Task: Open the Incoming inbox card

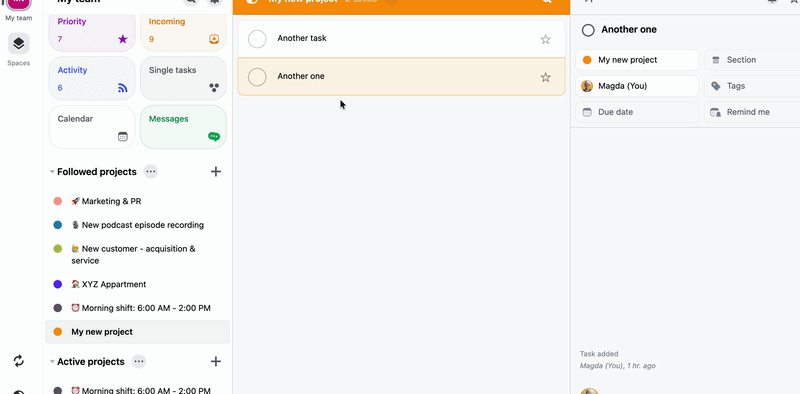Action: pyautogui.click(x=183, y=31)
